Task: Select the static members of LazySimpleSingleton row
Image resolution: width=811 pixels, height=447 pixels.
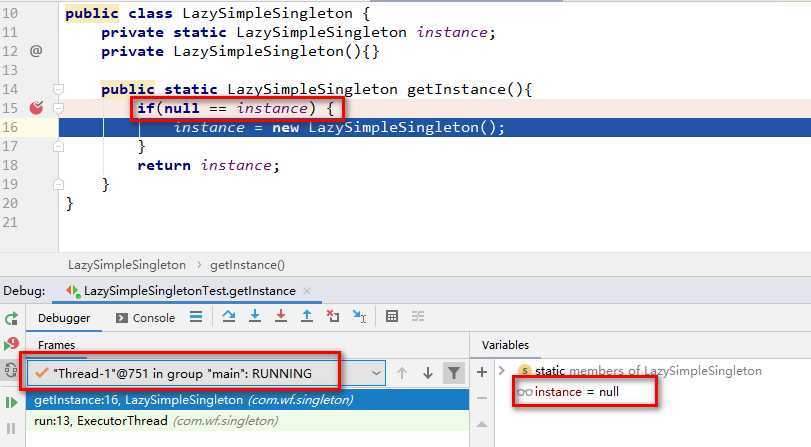Action: tap(640, 370)
